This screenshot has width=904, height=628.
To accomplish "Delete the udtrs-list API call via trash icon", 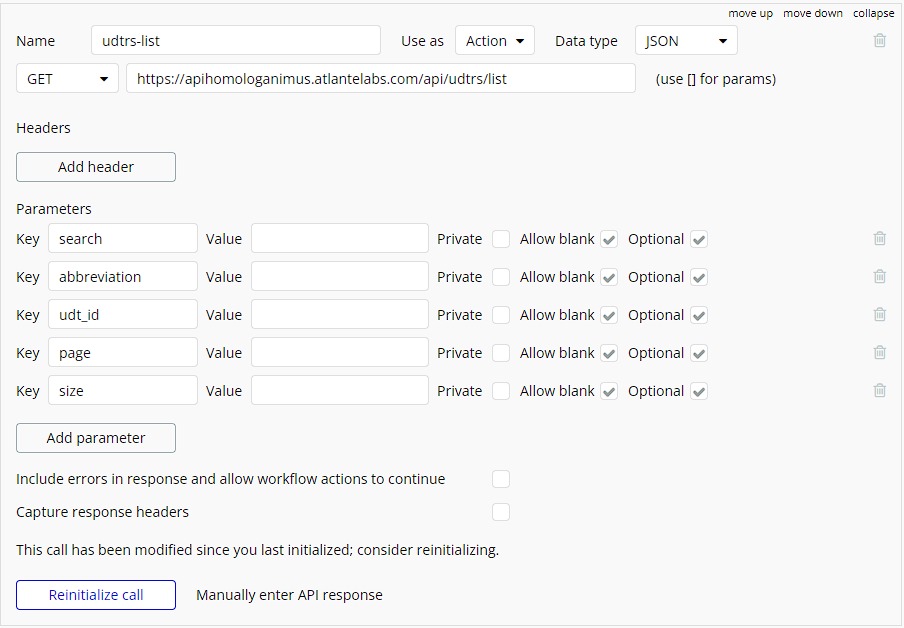I will 879,40.
